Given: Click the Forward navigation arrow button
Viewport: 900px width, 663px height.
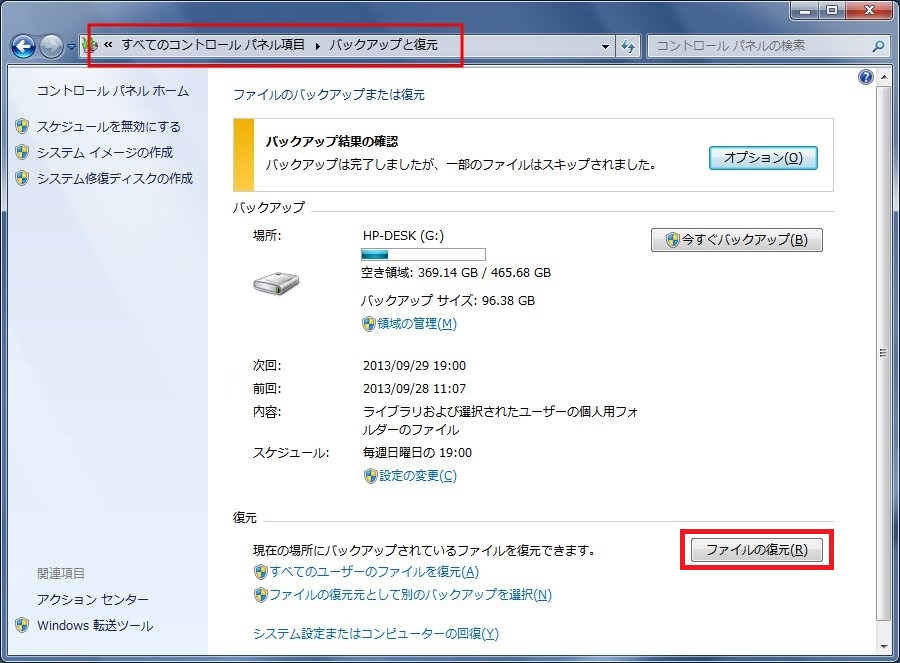Looking at the screenshot, I should [51, 46].
